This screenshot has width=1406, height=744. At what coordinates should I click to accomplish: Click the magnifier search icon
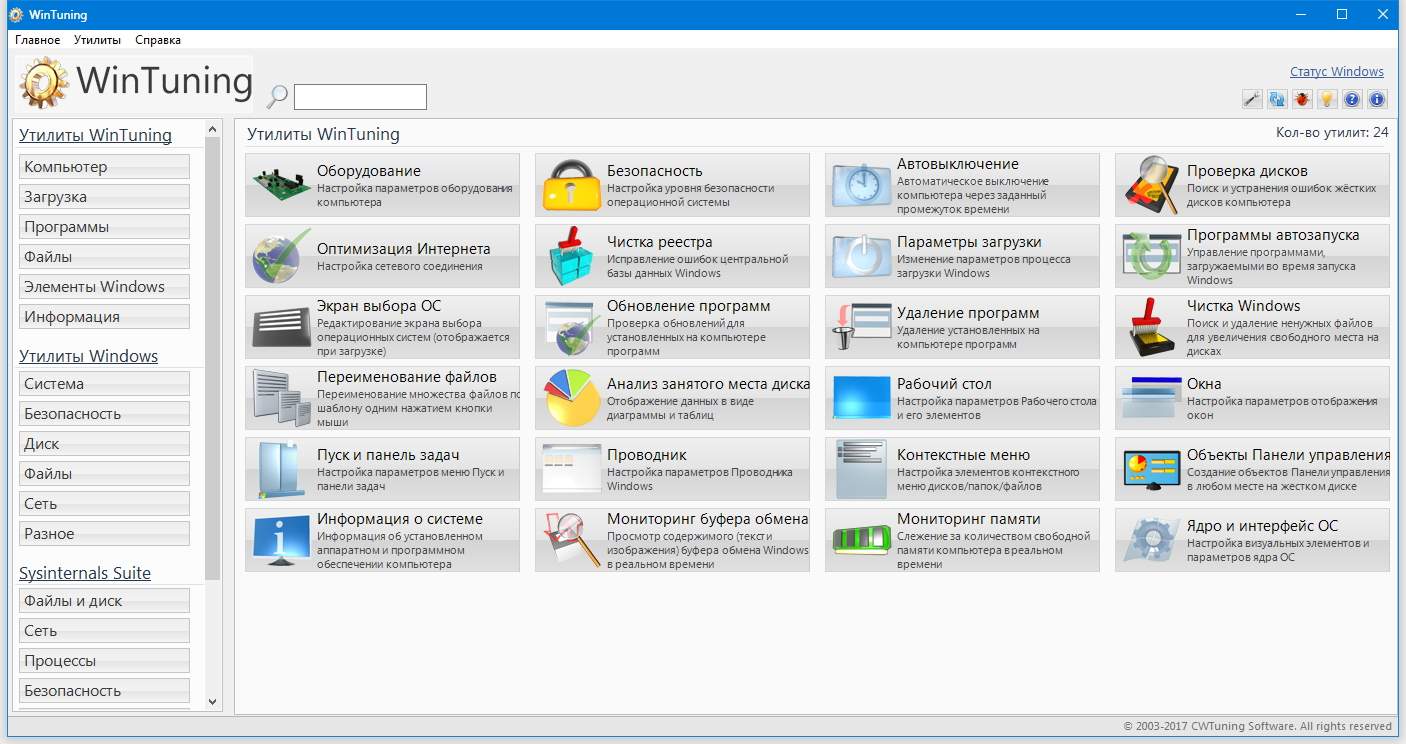(x=277, y=97)
